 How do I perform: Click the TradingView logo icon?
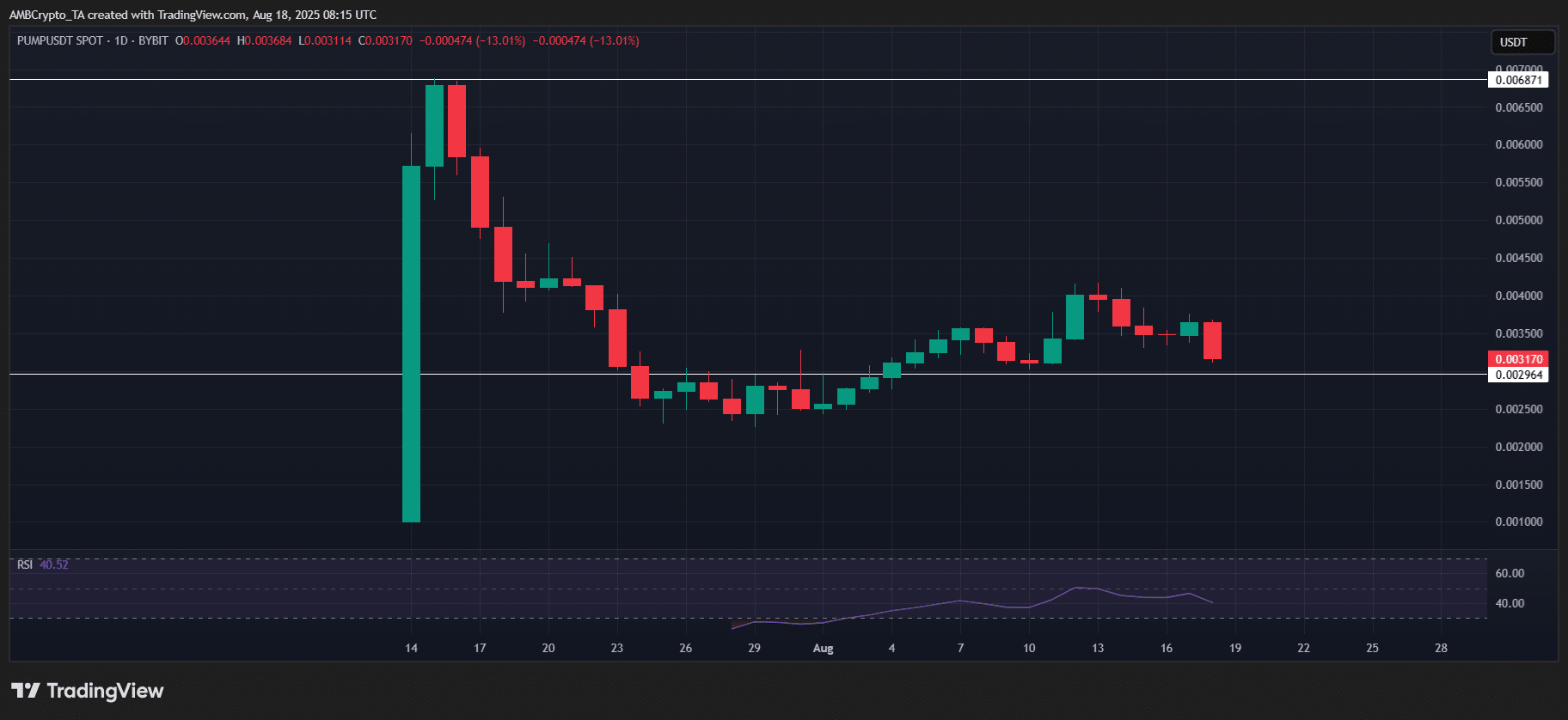pyautogui.click(x=26, y=691)
